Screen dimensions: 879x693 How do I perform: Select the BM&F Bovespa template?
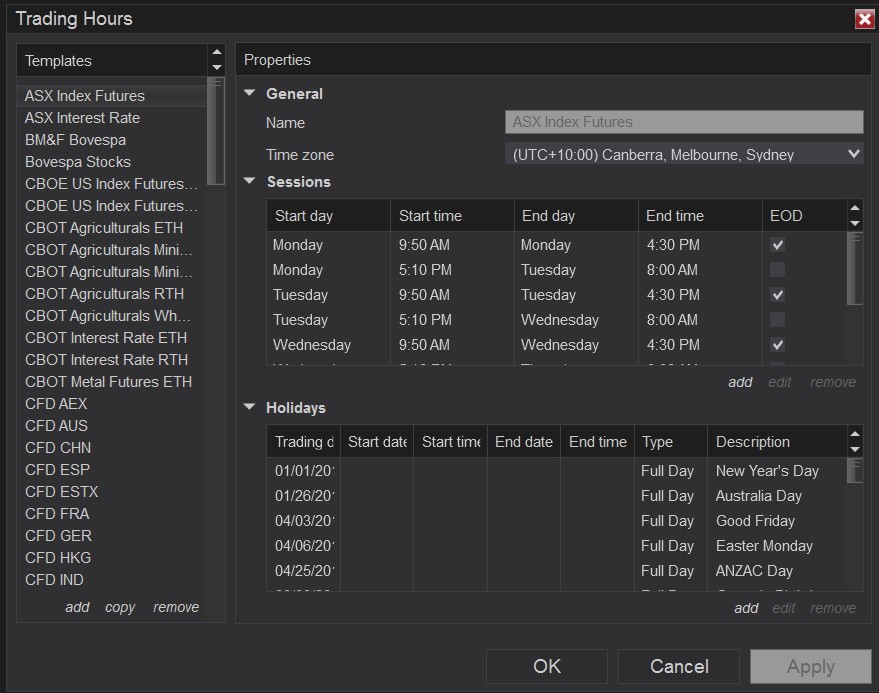pyautogui.click(x=75, y=140)
